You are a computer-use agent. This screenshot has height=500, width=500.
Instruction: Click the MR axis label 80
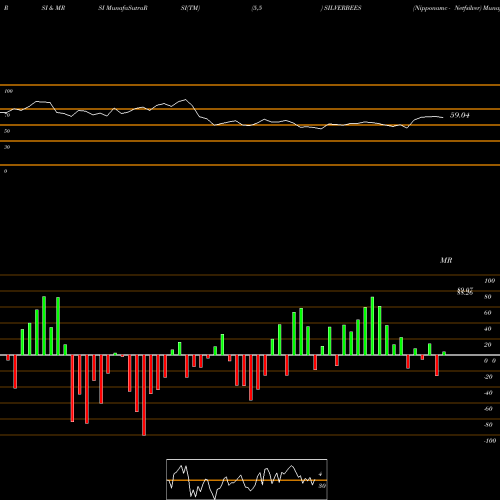tap(488, 297)
